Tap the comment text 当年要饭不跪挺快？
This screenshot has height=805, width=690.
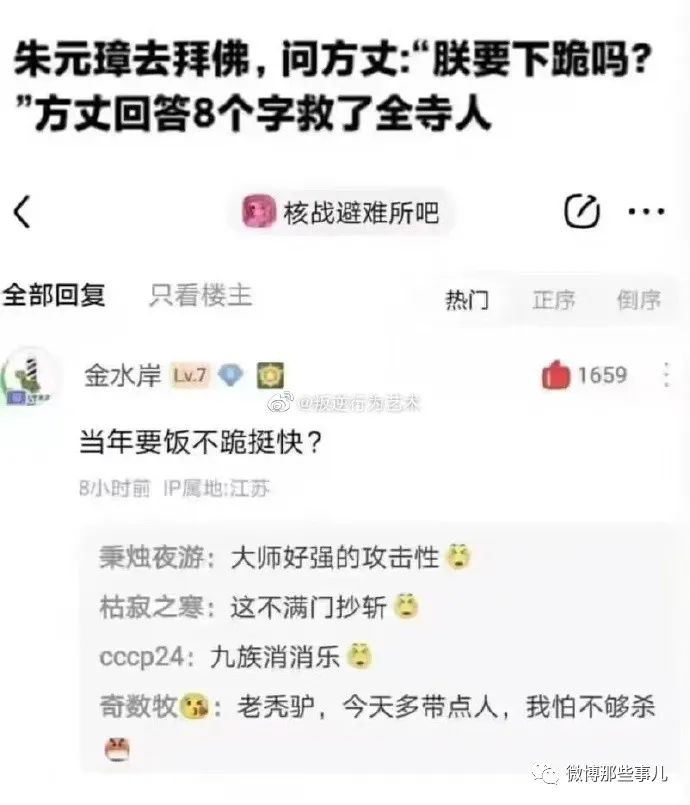click(x=201, y=442)
